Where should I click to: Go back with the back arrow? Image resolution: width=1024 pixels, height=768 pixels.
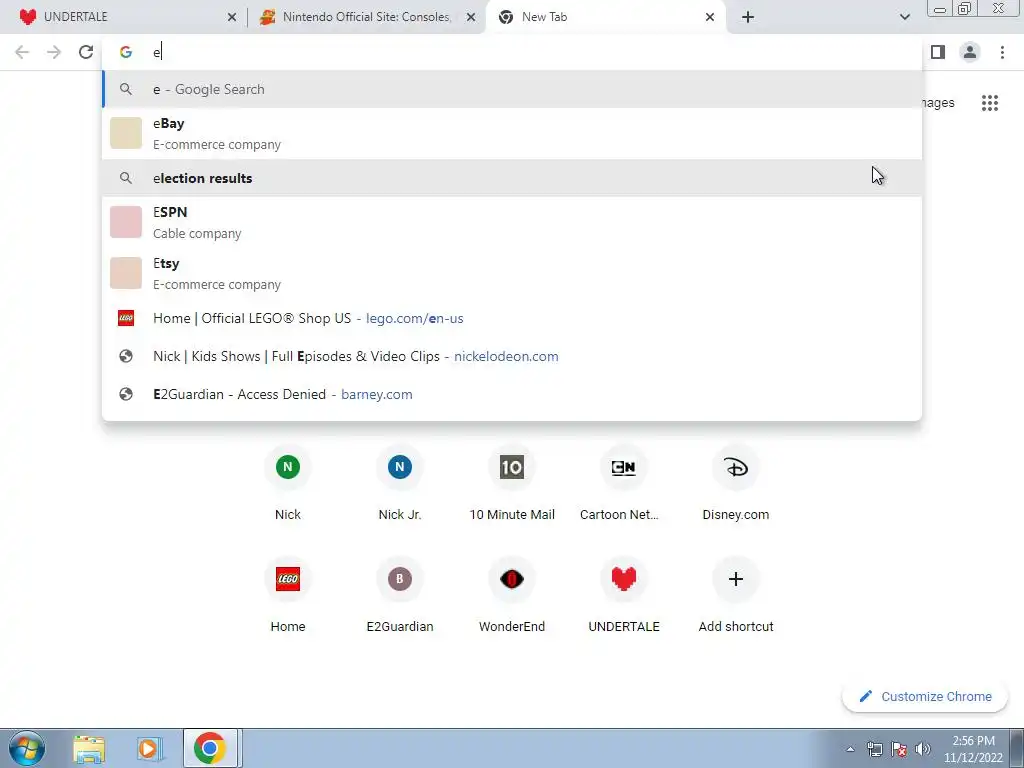click(x=22, y=52)
